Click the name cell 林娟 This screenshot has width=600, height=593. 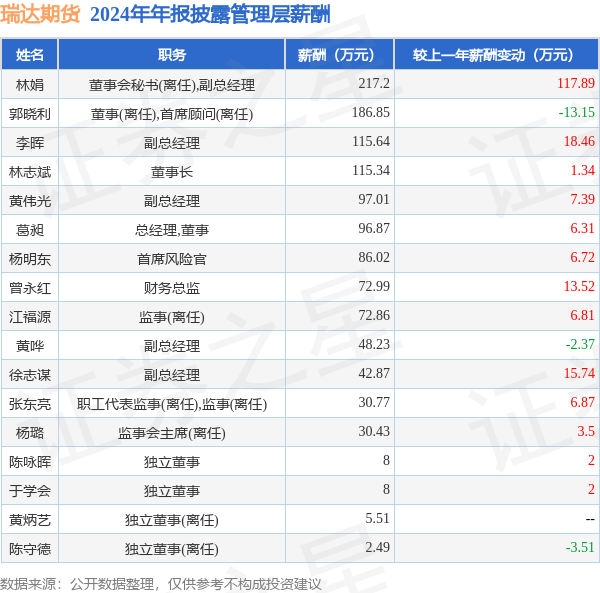click(x=30, y=85)
